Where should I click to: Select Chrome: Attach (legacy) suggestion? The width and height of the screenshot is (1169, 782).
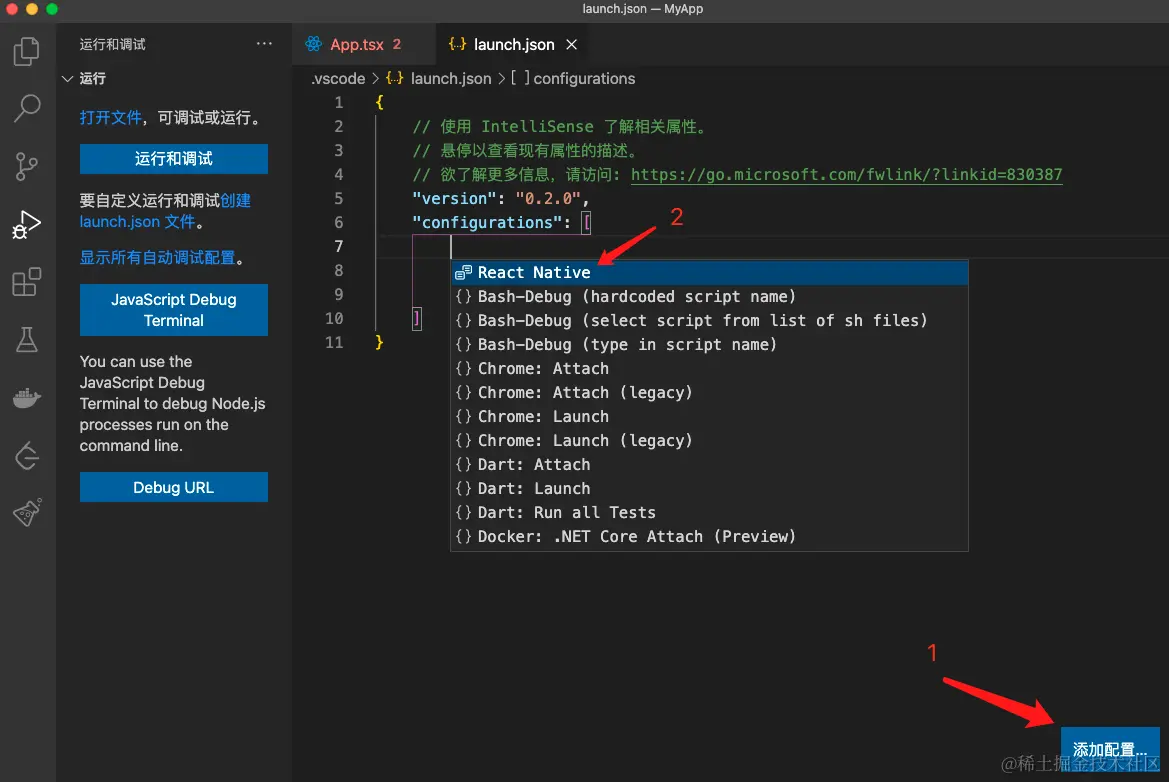pos(709,392)
